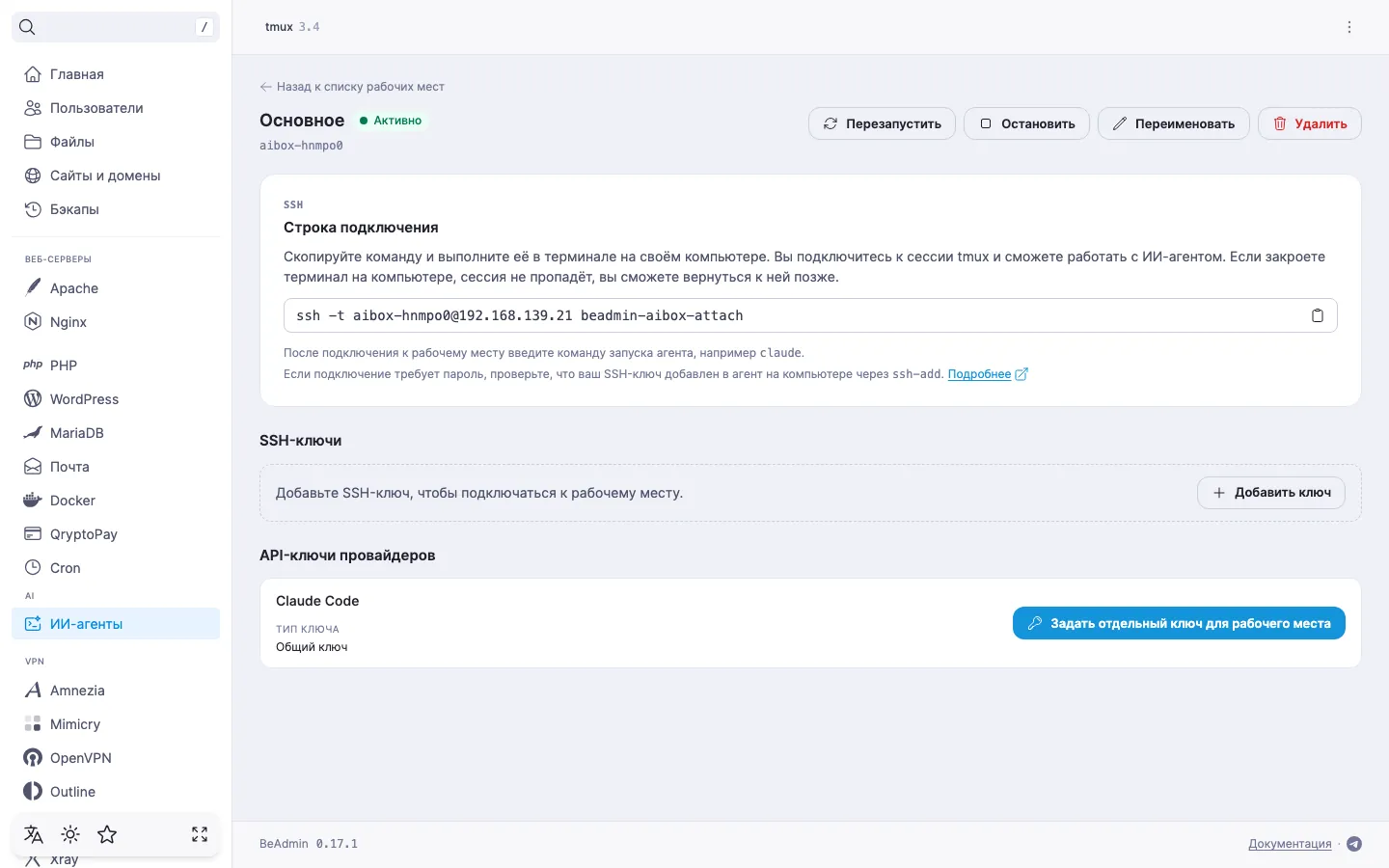The height and width of the screenshot is (868, 1389).
Task: Click the Переименовать button
Action: (x=1173, y=123)
